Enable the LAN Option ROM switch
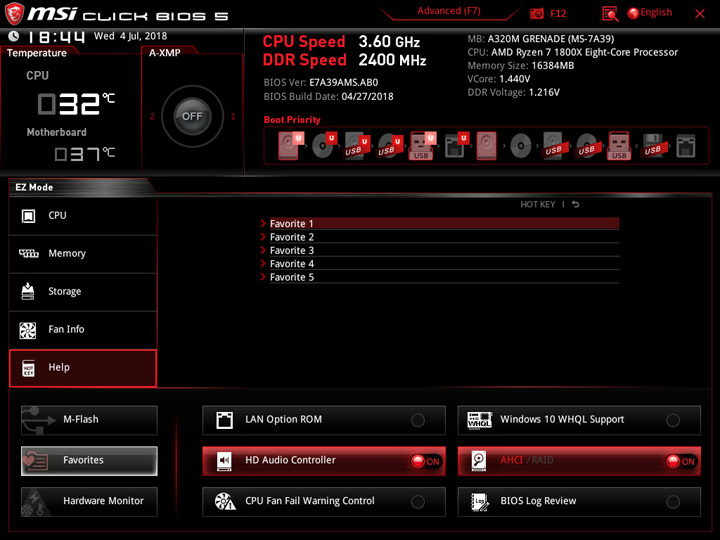The width and height of the screenshot is (720, 540). 418,420
